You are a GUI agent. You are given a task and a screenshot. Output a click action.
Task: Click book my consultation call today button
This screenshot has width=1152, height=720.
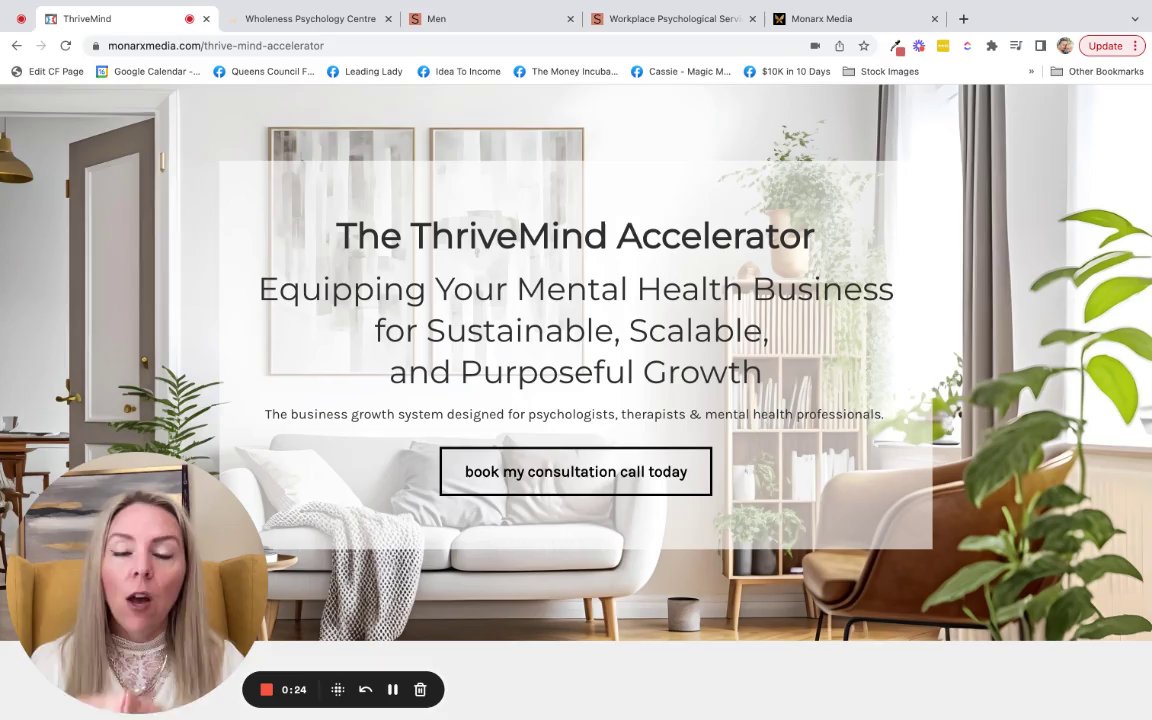tap(575, 472)
